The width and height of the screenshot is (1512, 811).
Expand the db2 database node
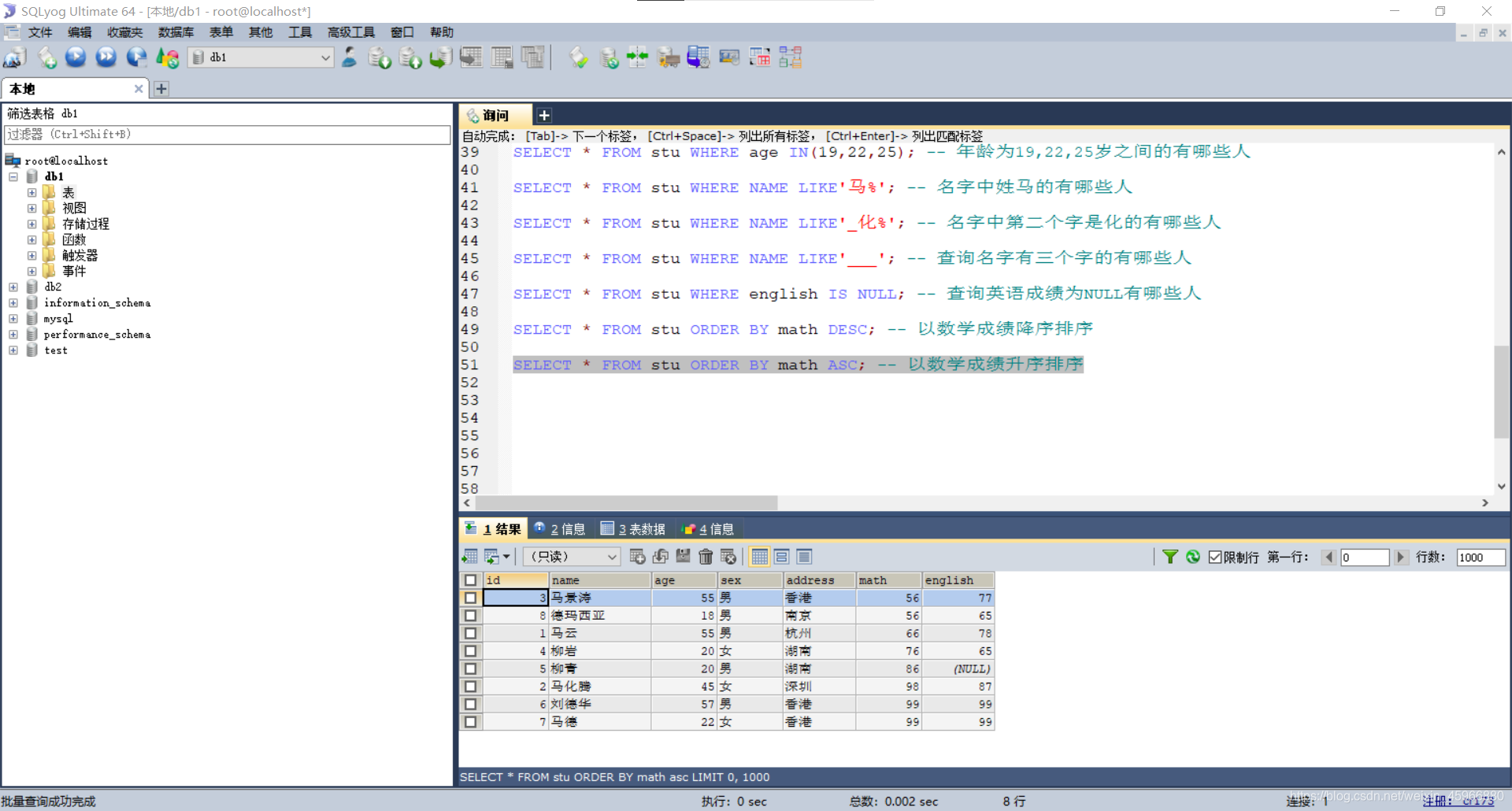click(x=13, y=287)
